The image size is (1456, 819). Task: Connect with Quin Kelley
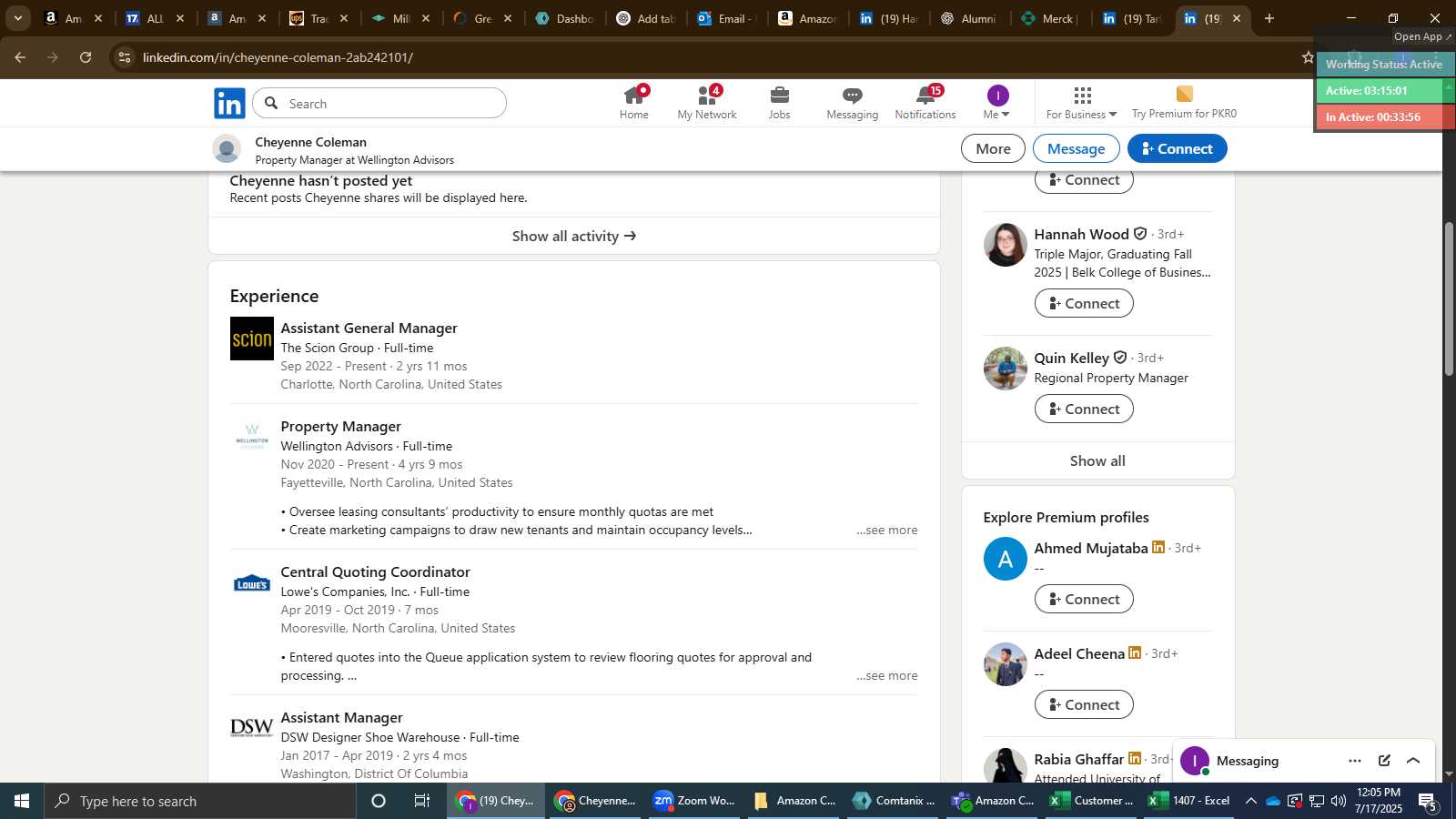pos(1084,409)
